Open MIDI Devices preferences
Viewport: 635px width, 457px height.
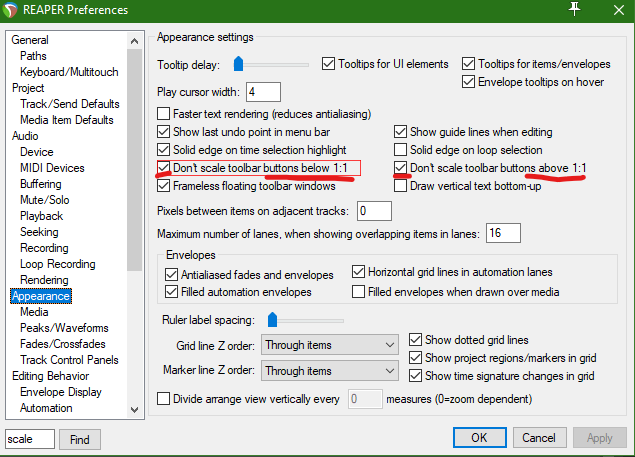click(52, 168)
